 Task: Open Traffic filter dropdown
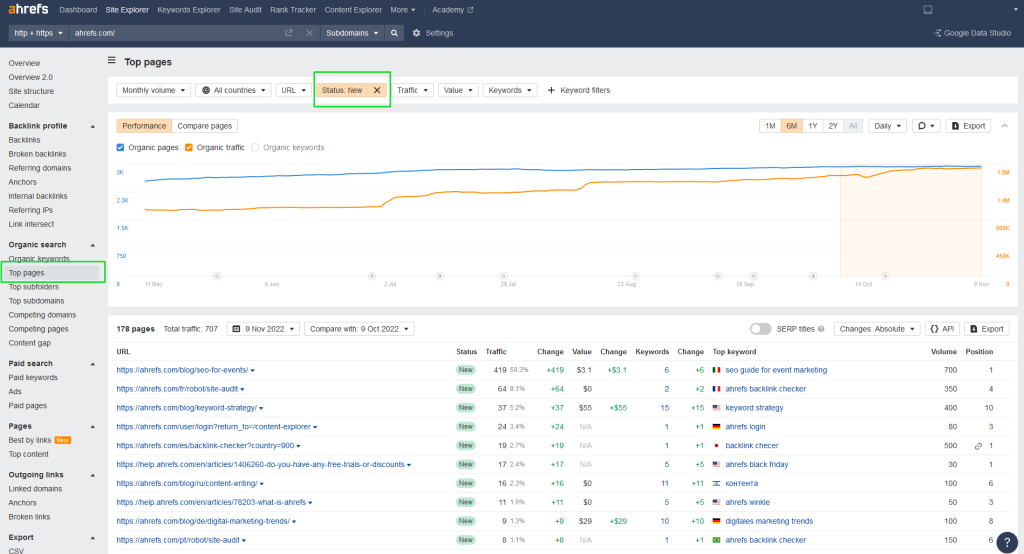(412, 90)
